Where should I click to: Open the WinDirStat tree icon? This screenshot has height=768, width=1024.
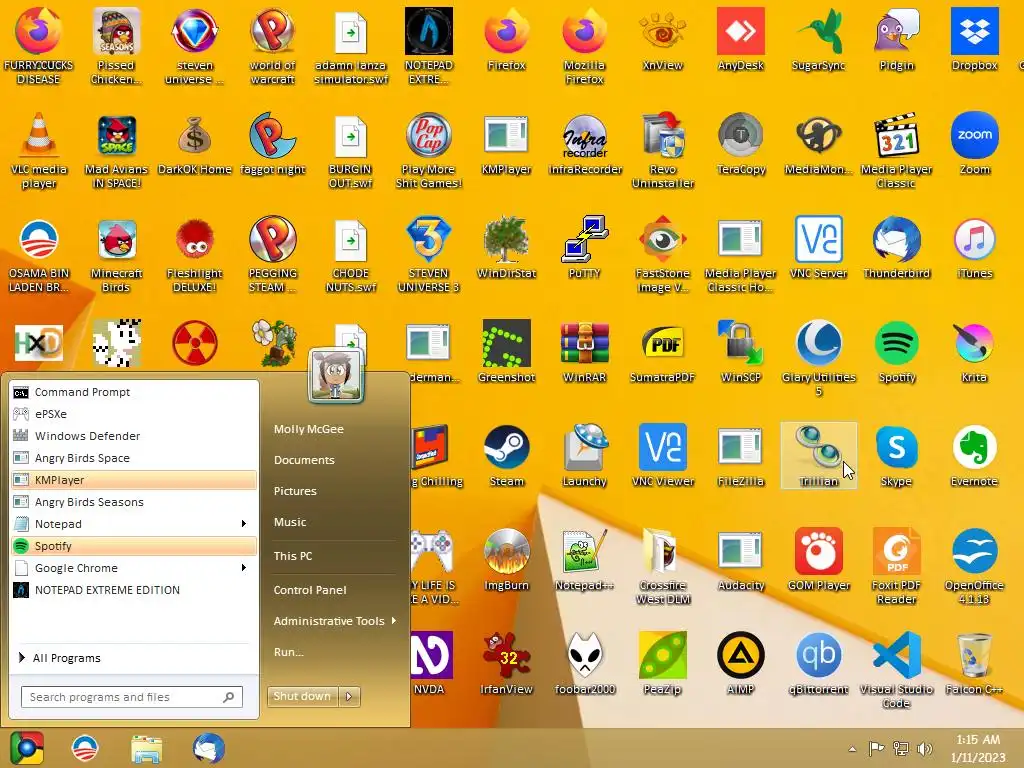pyautogui.click(x=506, y=248)
